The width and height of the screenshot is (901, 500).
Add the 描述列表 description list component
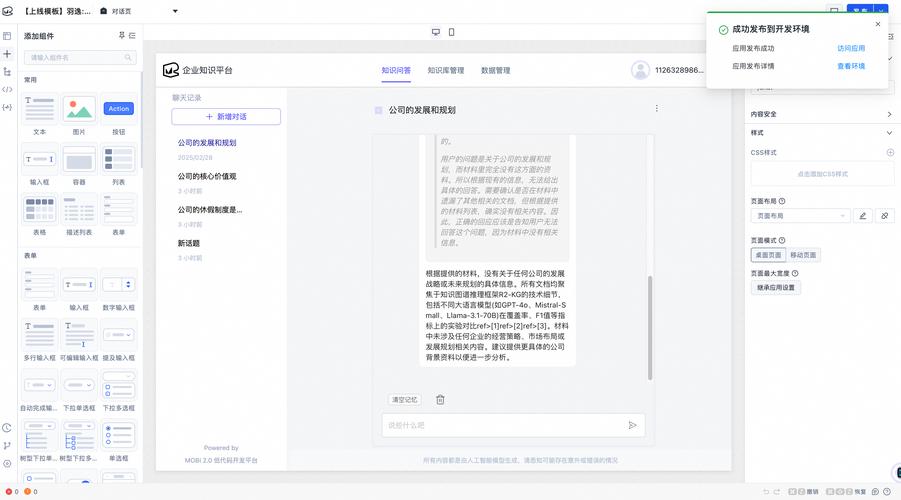79,215
